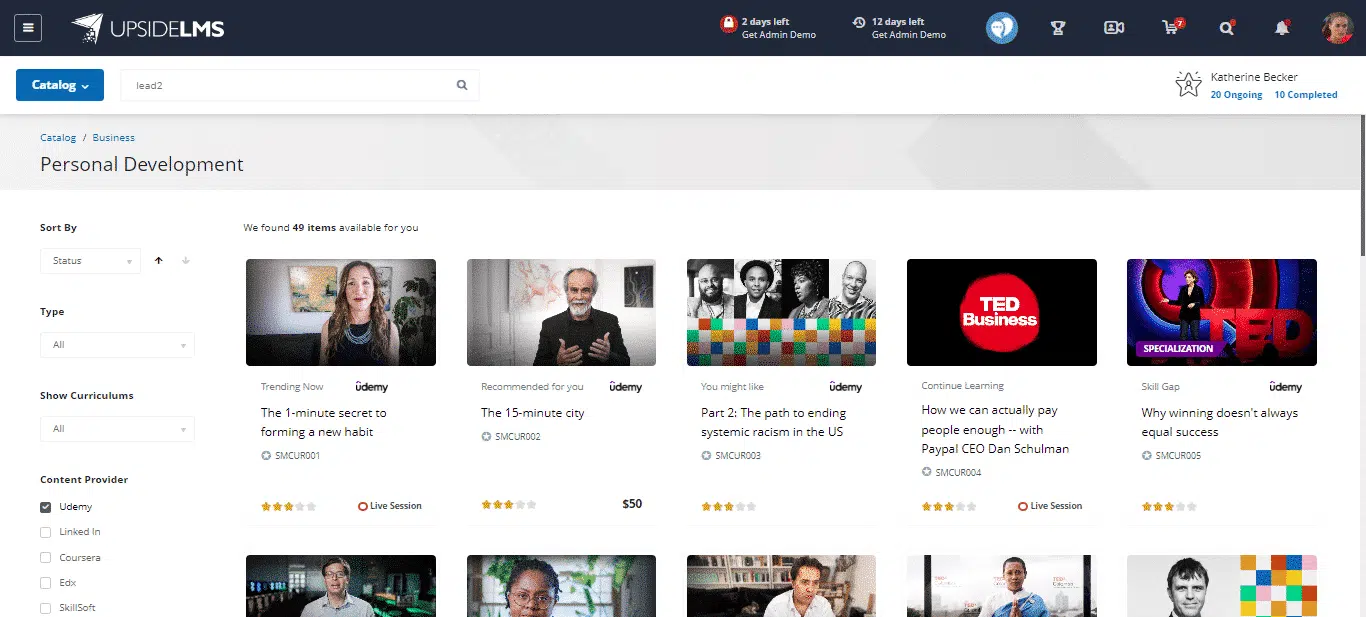Open the 10 Completed courses link

coord(1306,95)
